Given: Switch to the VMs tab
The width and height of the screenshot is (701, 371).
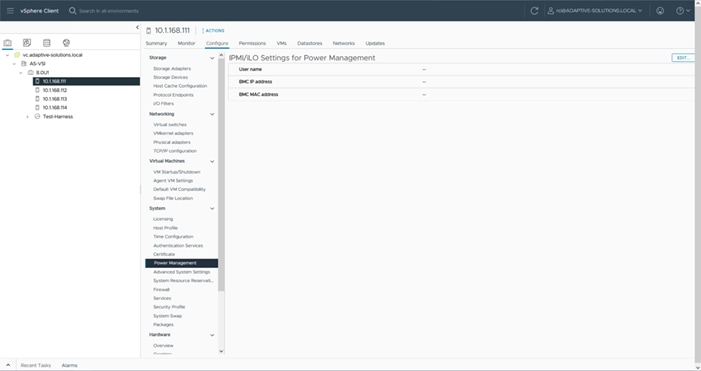Looking at the screenshot, I should (282, 43).
